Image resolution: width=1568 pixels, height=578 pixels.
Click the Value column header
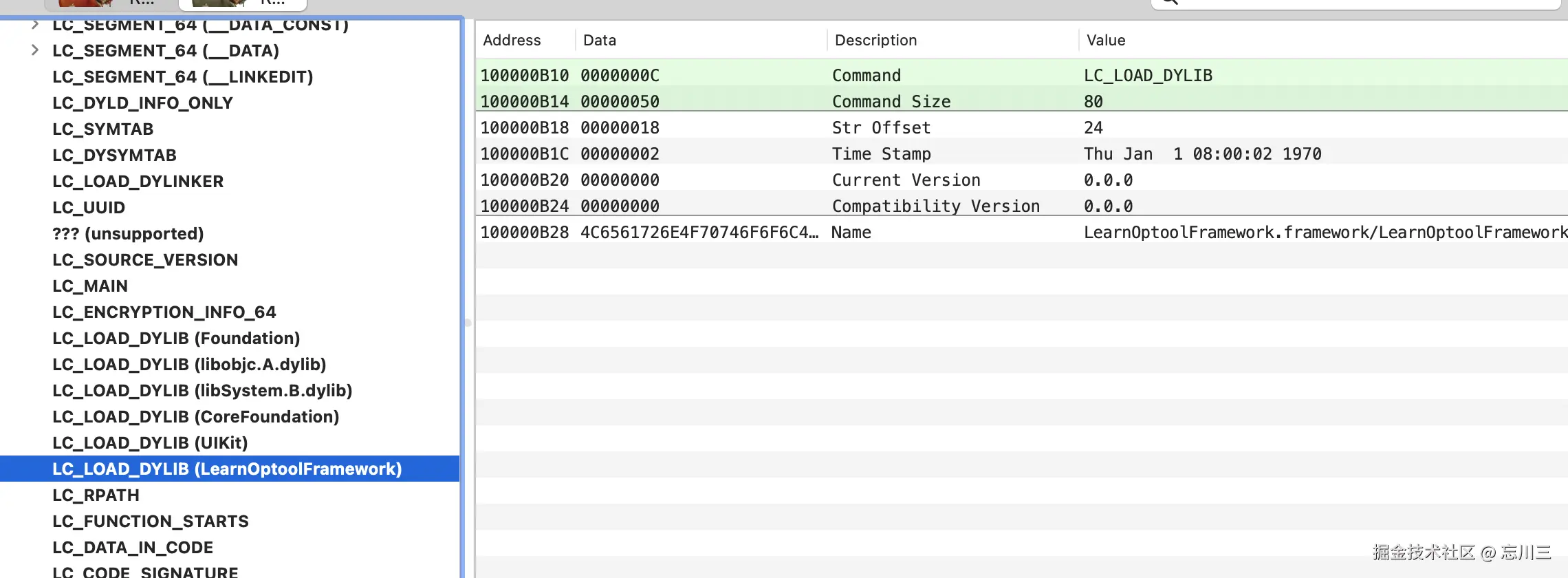(1106, 41)
